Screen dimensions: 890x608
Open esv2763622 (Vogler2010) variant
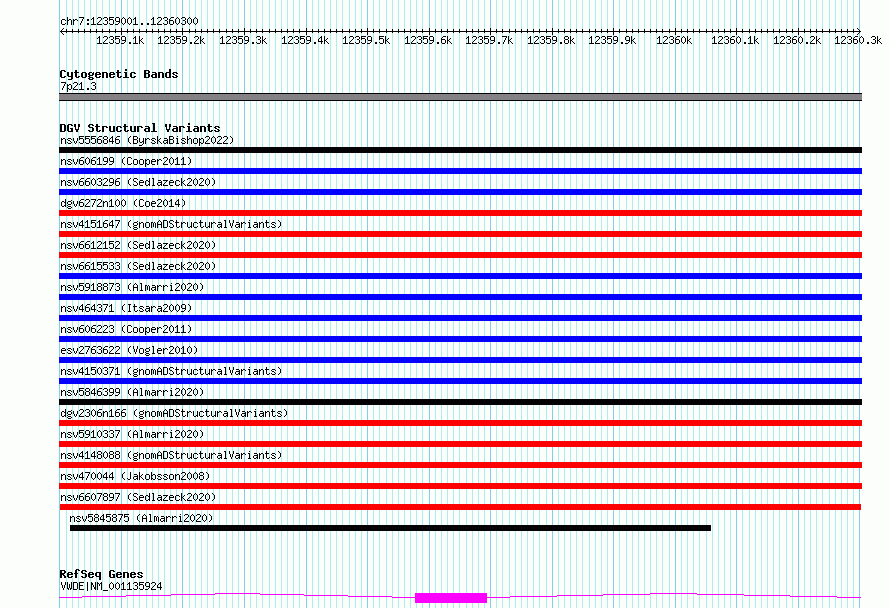point(129,350)
